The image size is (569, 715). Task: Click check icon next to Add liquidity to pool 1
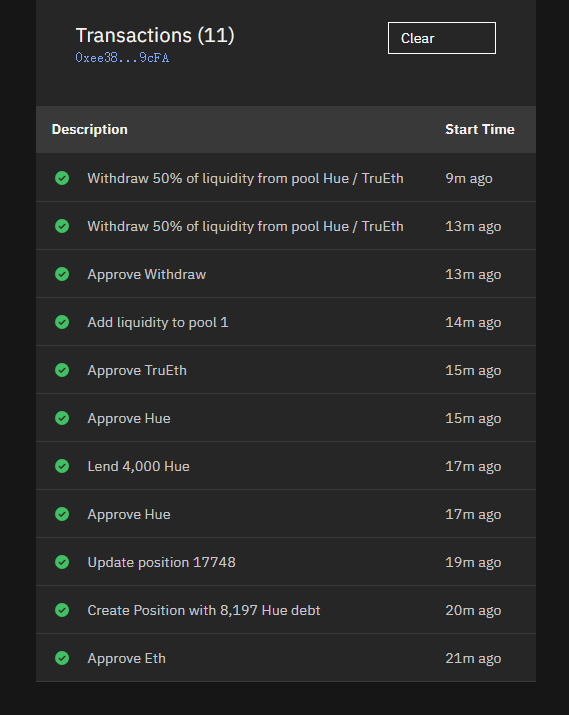62,322
